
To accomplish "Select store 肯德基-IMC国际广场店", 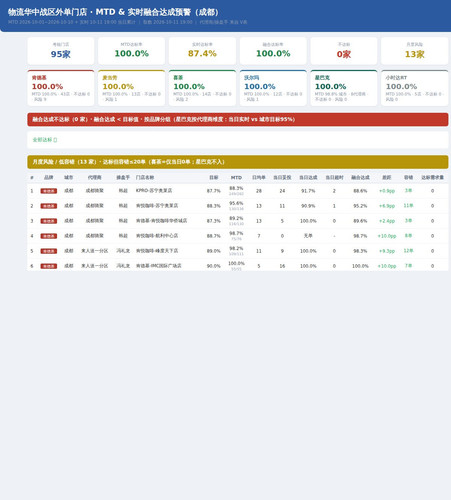I will [159, 266].
